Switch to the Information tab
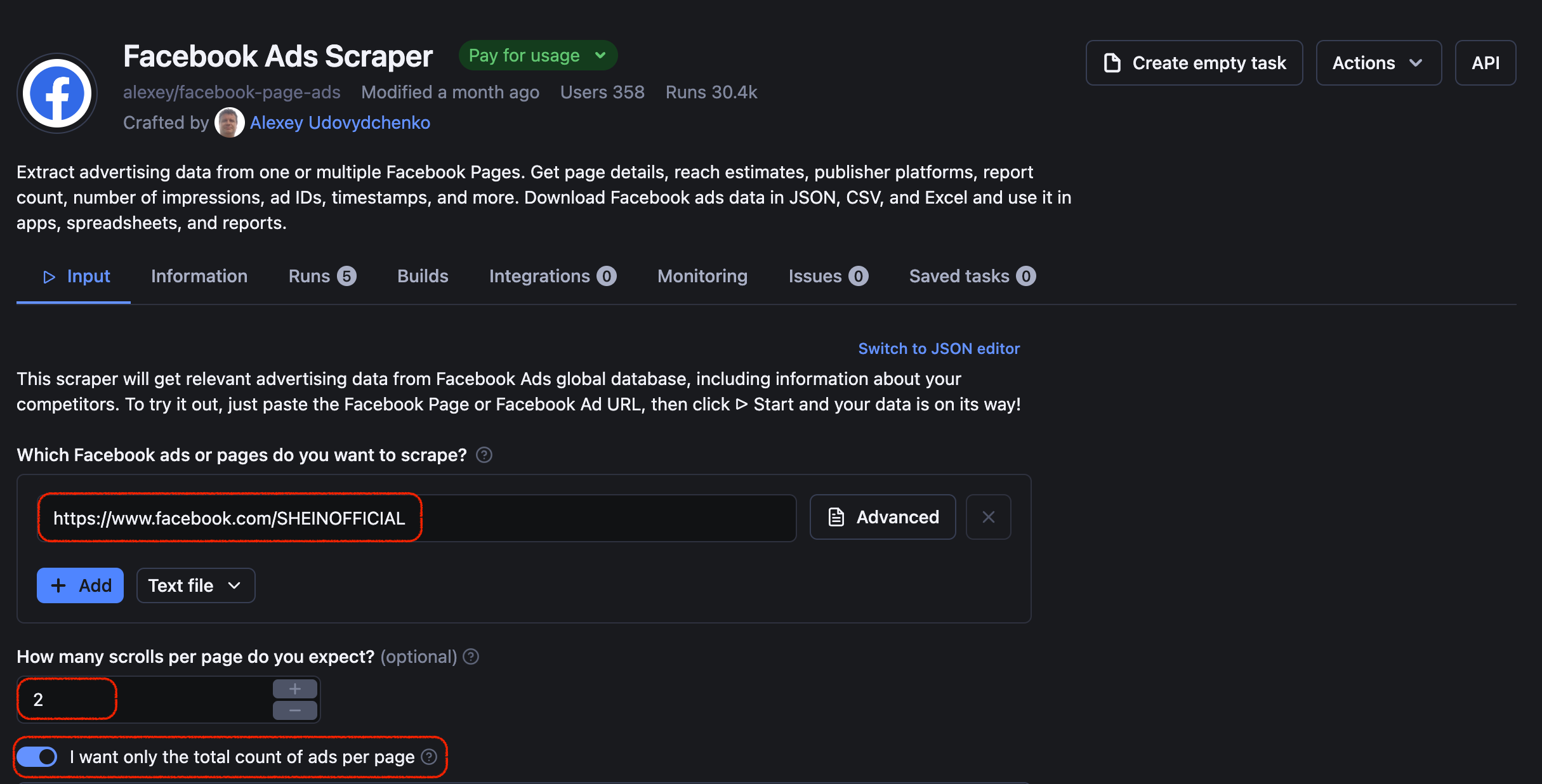The height and width of the screenshot is (784, 1542). (199, 276)
